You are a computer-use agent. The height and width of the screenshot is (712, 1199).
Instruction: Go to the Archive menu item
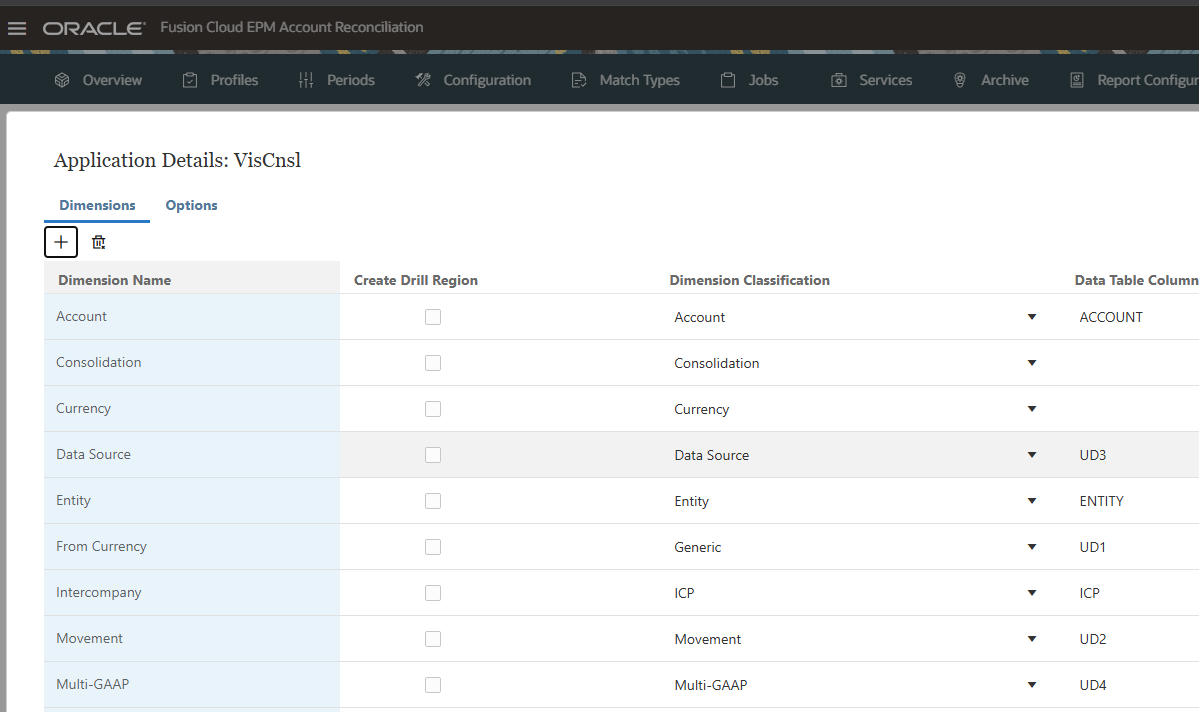pyautogui.click(x=1005, y=80)
